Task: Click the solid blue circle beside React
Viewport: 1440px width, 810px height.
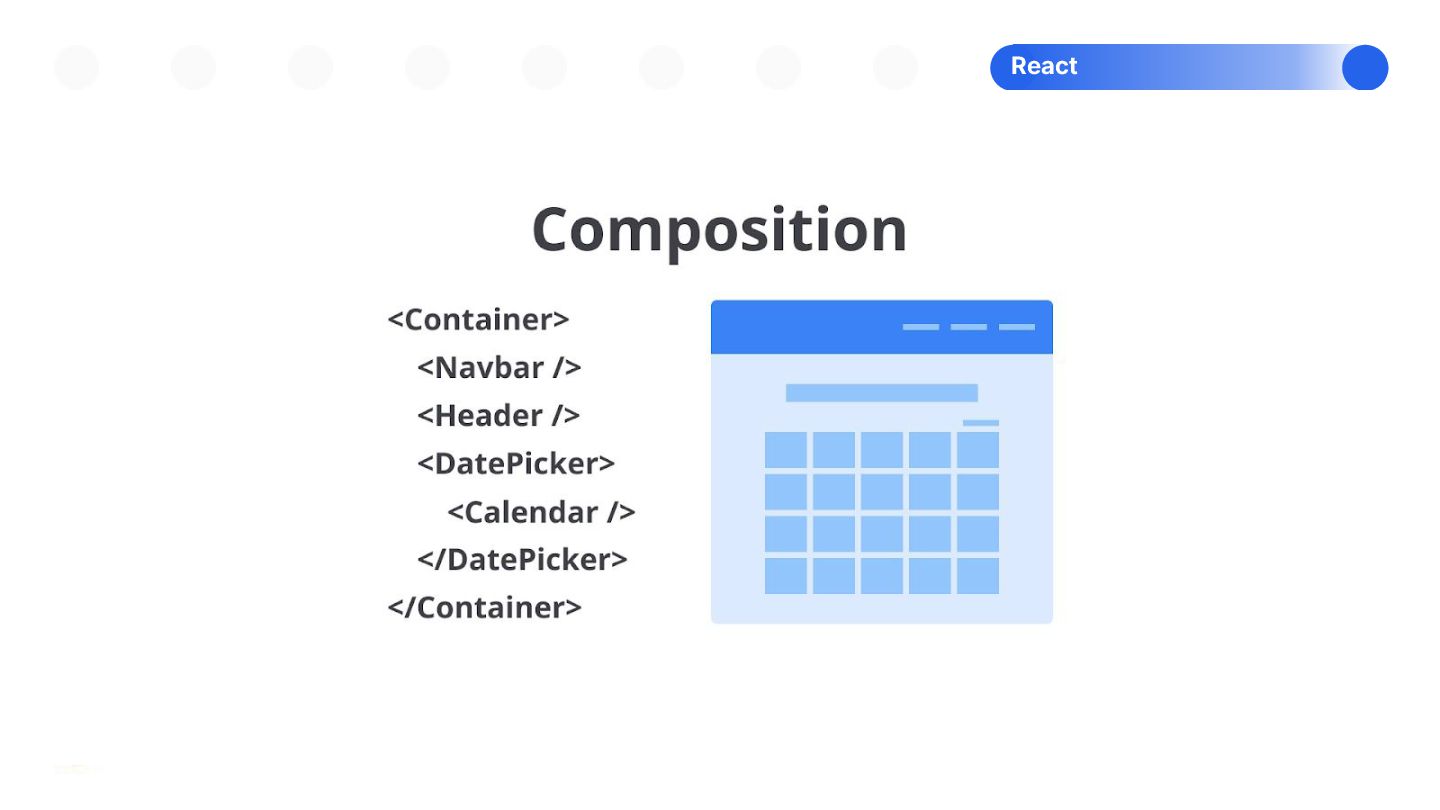Action: (x=1365, y=68)
